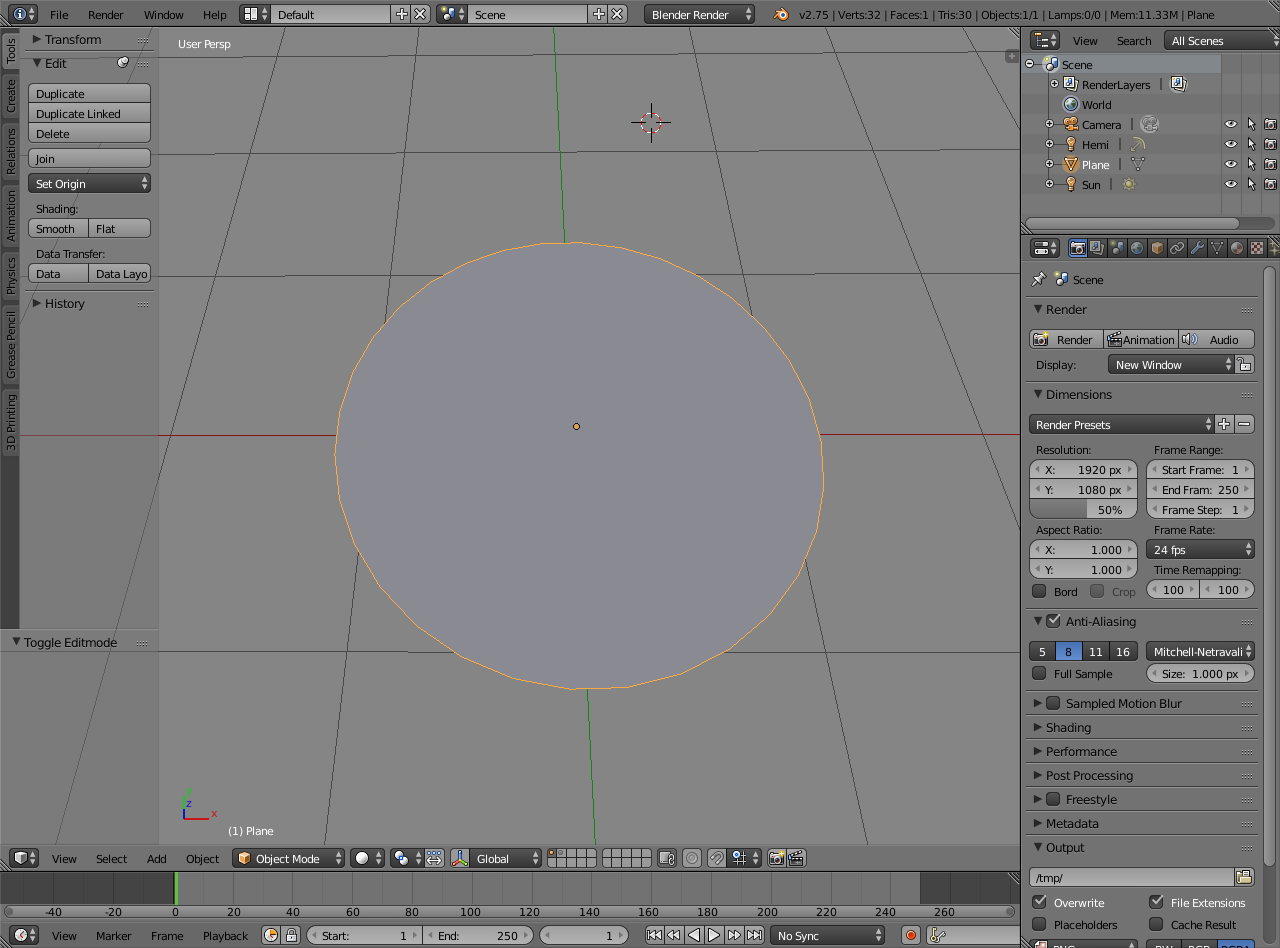Toggle Sun object visibility eye
The image size is (1280, 948).
(1231, 184)
